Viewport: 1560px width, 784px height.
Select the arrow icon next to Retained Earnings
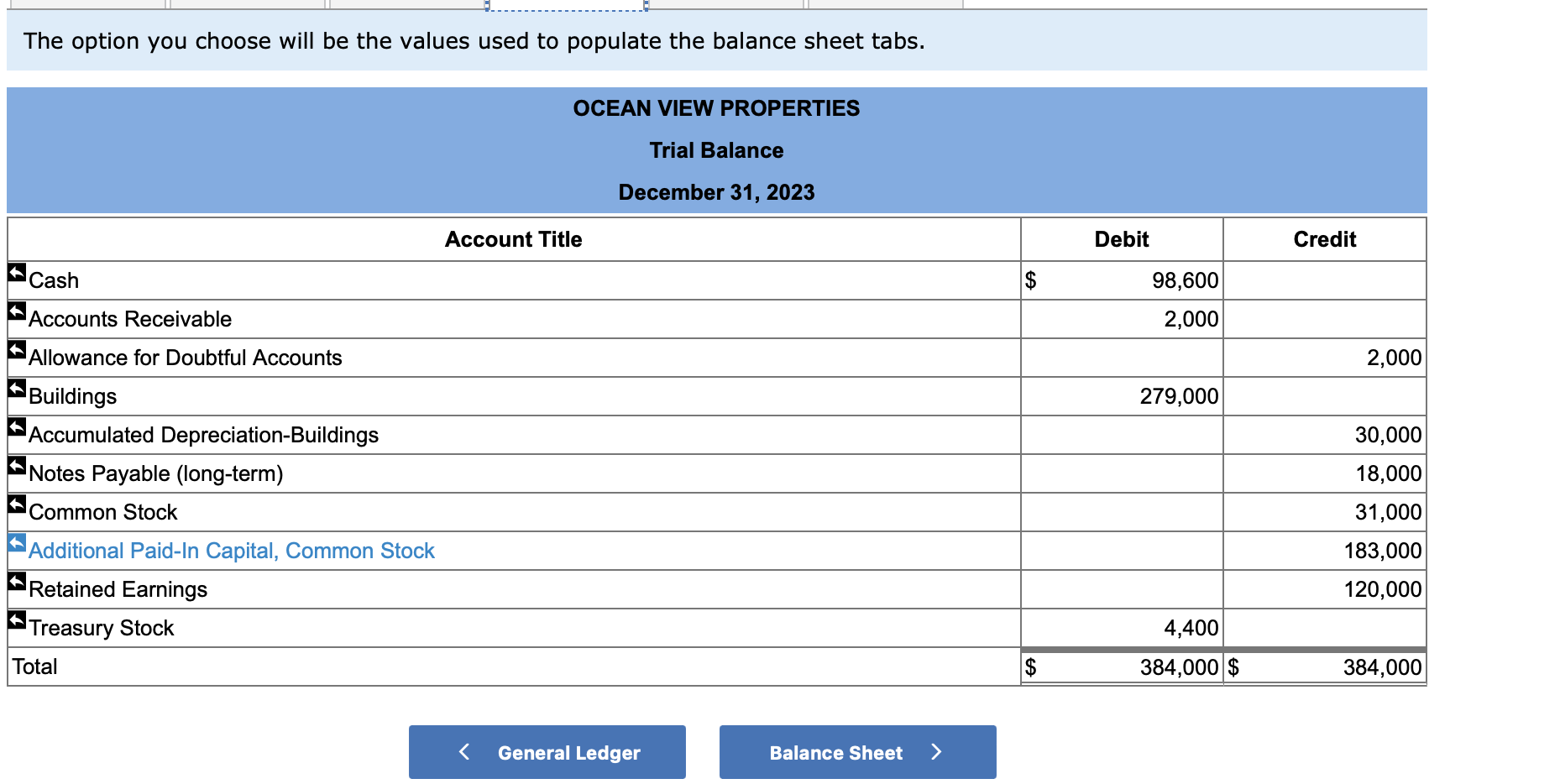tap(16, 580)
